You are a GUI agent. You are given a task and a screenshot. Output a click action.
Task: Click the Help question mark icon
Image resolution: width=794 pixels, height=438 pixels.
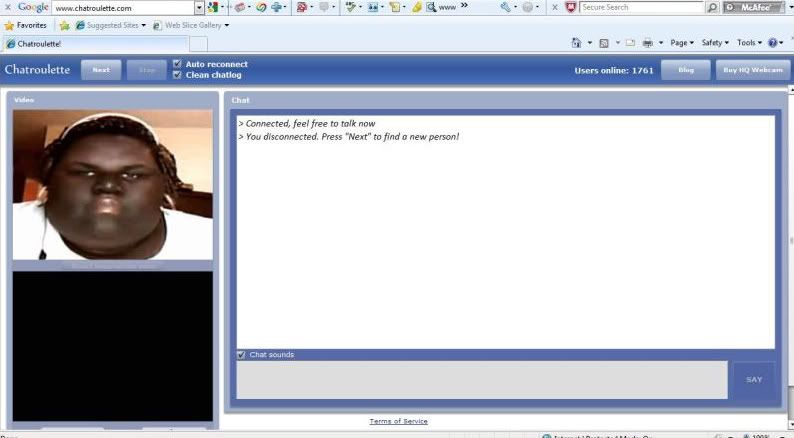773,43
